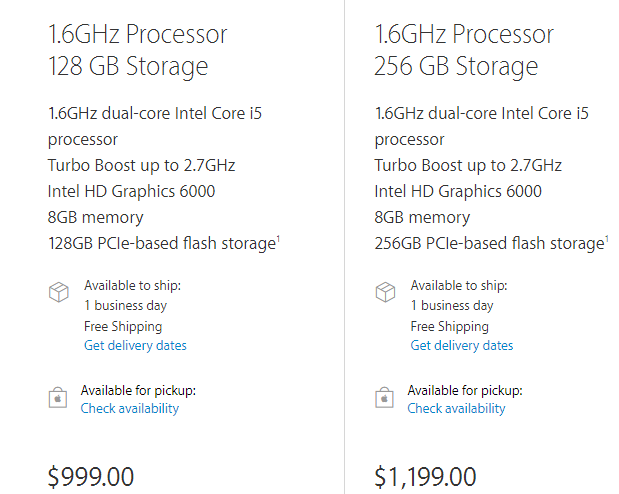The height and width of the screenshot is (494, 619).
Task: Click Free Shipping text under 256 GB model
Action: 449,327
